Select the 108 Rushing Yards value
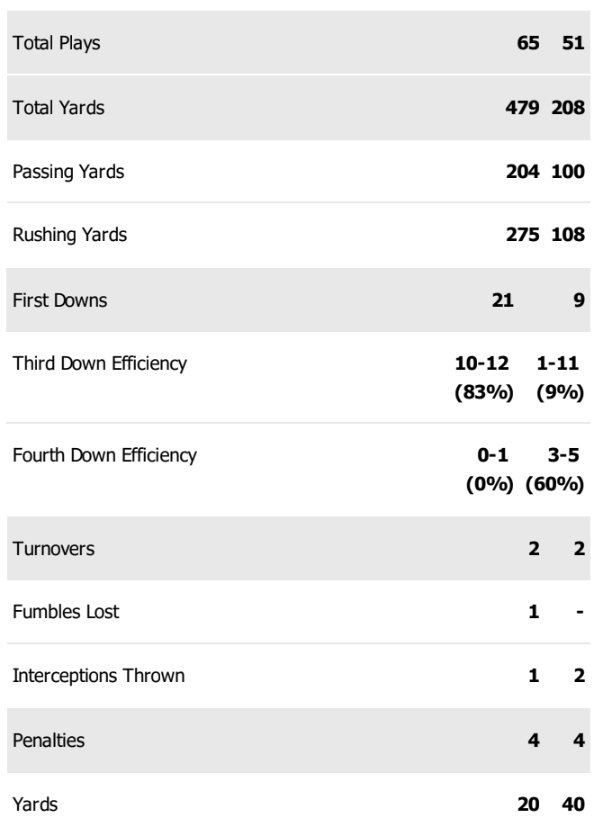Screen dimensions: 604x834 [567, 236]
